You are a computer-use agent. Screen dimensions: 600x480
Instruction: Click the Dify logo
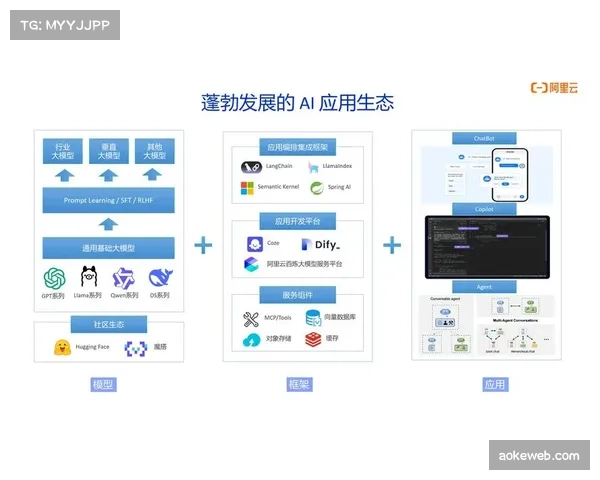(321, 244)
